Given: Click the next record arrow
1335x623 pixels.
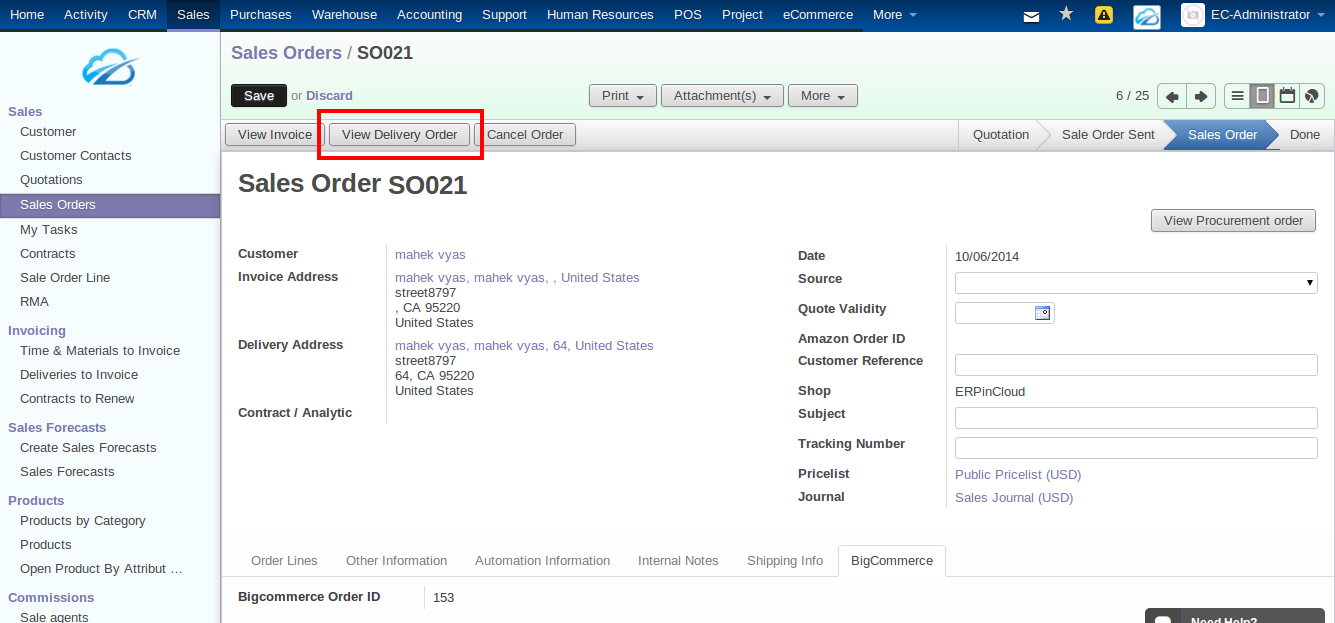Looking at the screenshot, I should (x=1200, y=95).
